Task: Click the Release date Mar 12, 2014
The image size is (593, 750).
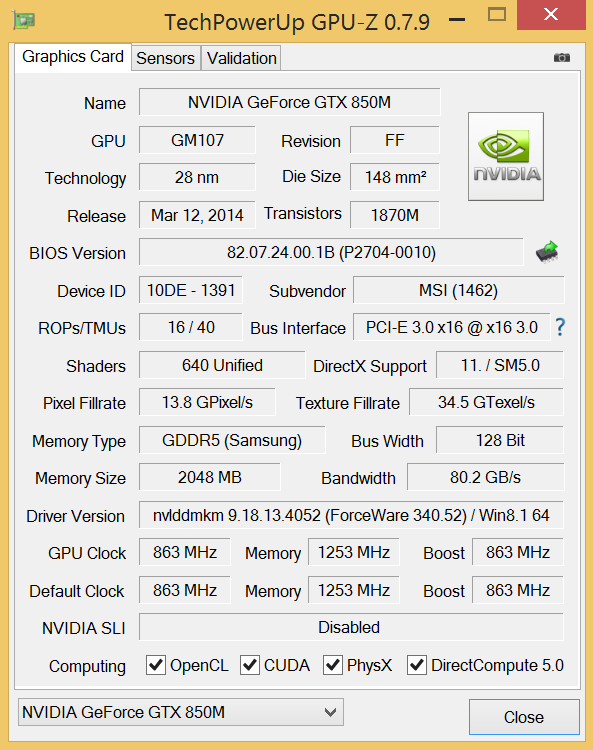Action: (x=197, y=215)
